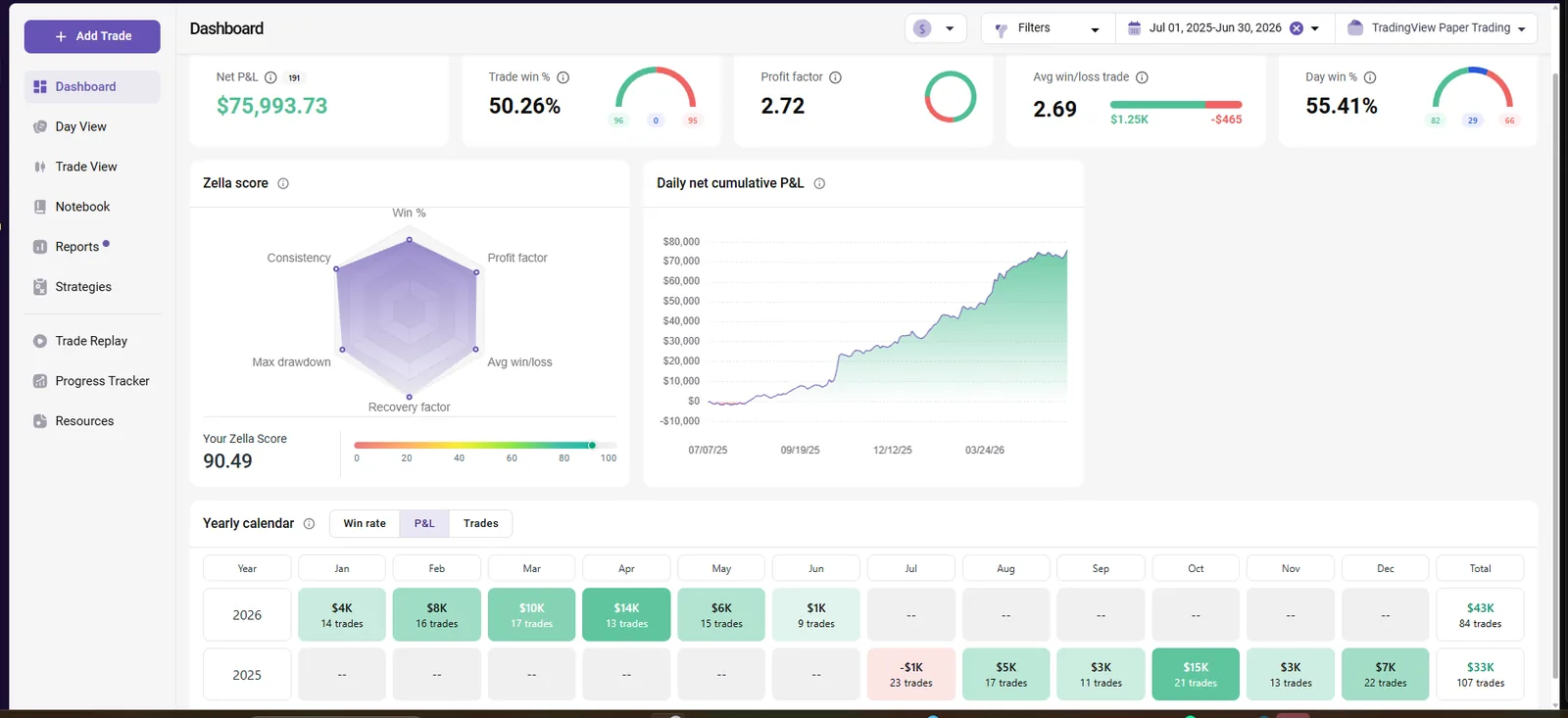Screen dimensions: 1568x718
Task: Click the Jan 2026 $4K calendar cell
Action: pos(342,615)
